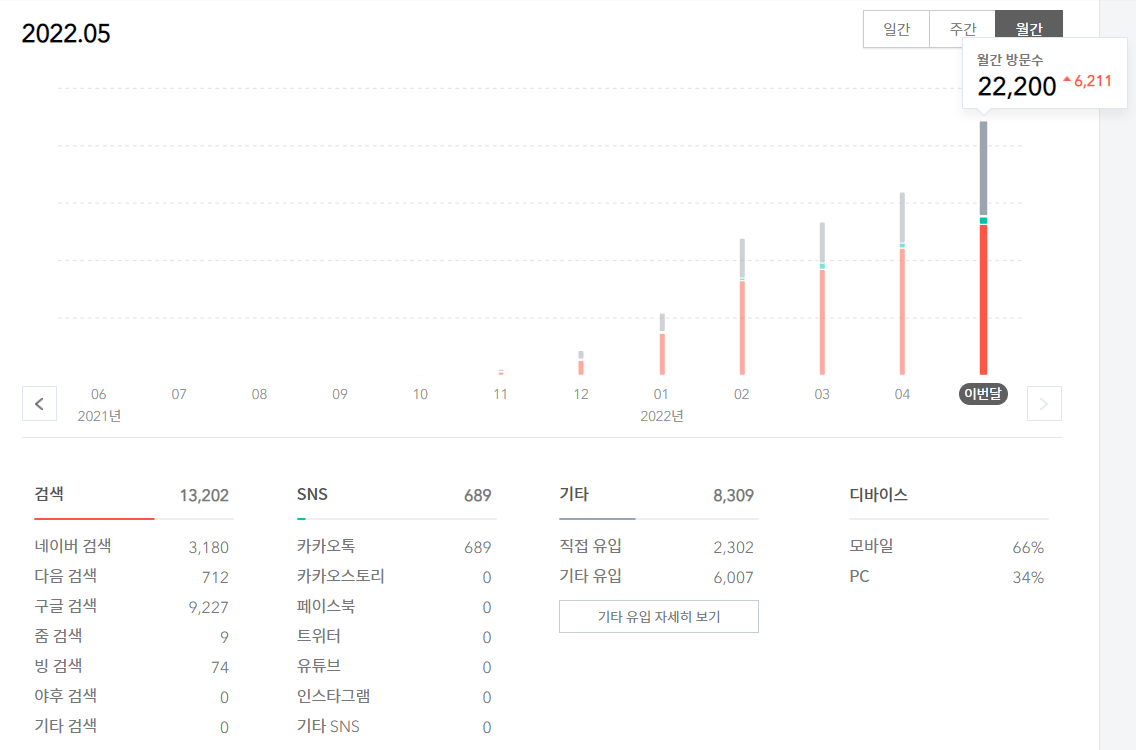Select the 11 month bar
This screenshot has height=750, width=1136.
(501, 372)
